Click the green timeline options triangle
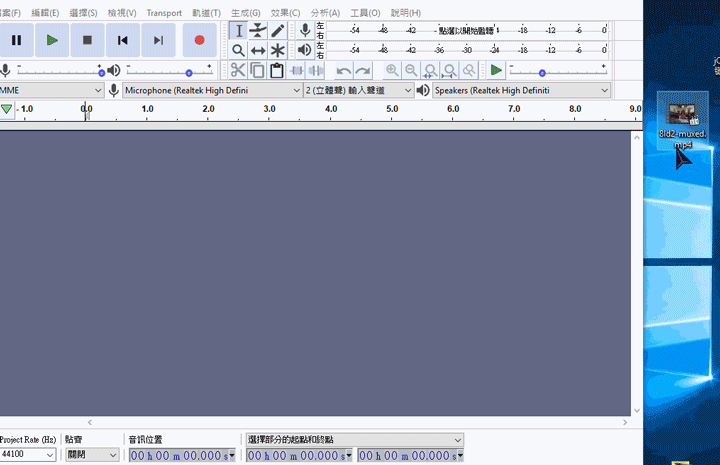Screen dimensions: 720x465 pos(6,109)
